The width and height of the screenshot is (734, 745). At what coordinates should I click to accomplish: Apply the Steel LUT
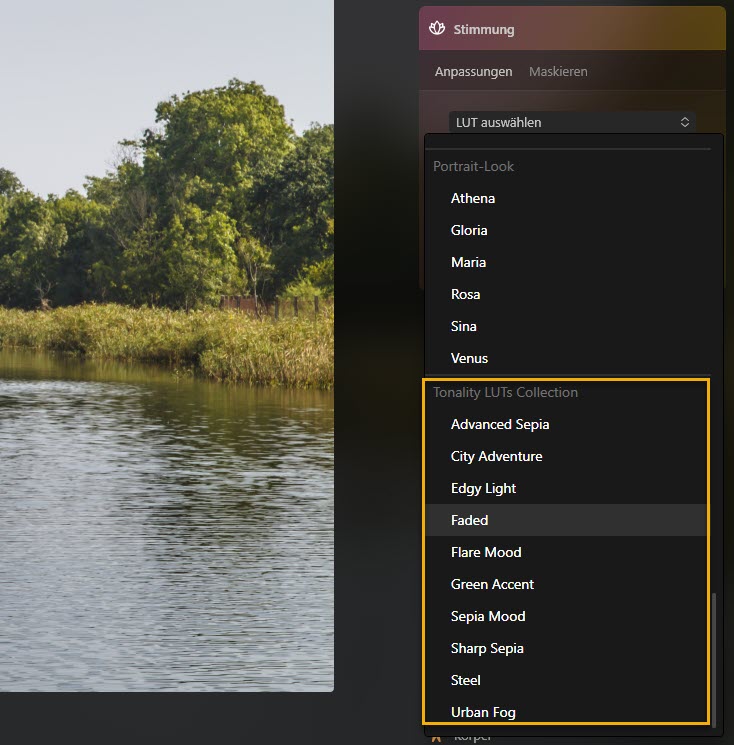(x=566, y=680)
